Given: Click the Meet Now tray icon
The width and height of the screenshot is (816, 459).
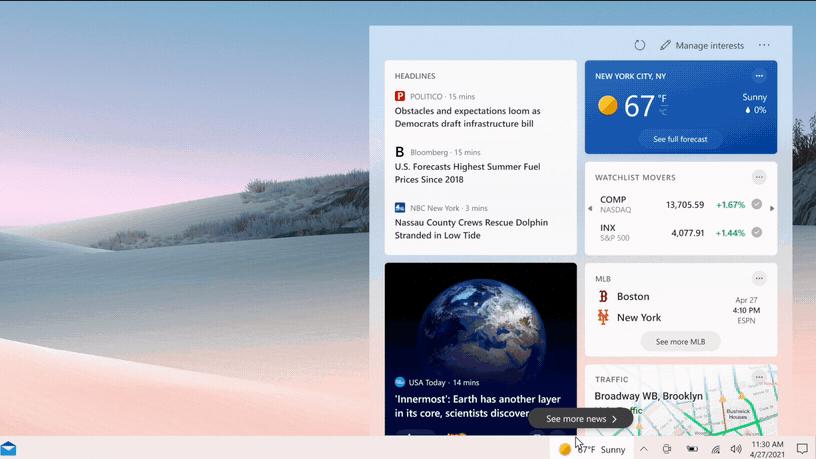Looking at the screenshot, I should click(667, 449).
